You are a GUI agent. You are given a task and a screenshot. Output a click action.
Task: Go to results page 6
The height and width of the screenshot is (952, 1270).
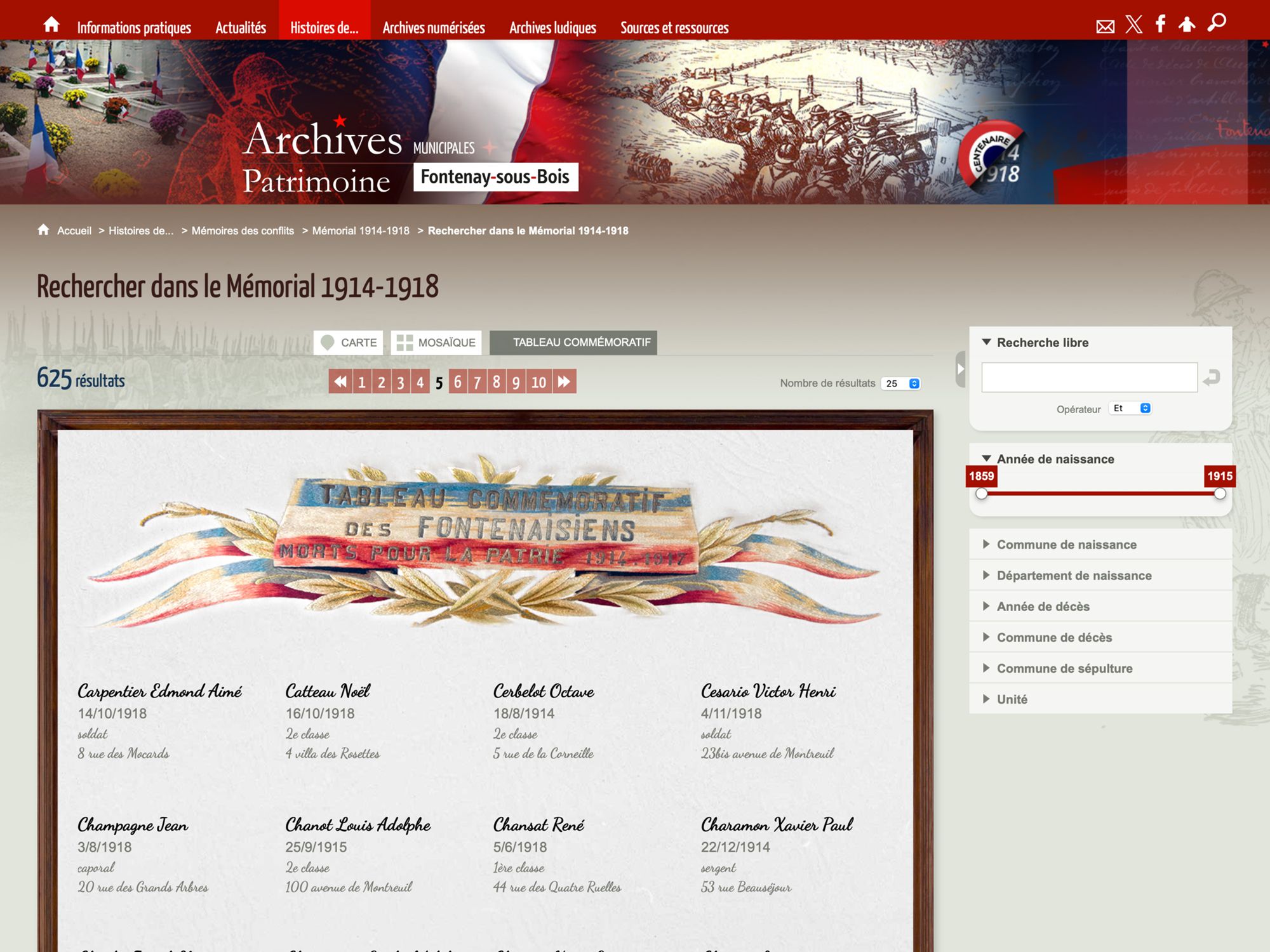[458, 381]
